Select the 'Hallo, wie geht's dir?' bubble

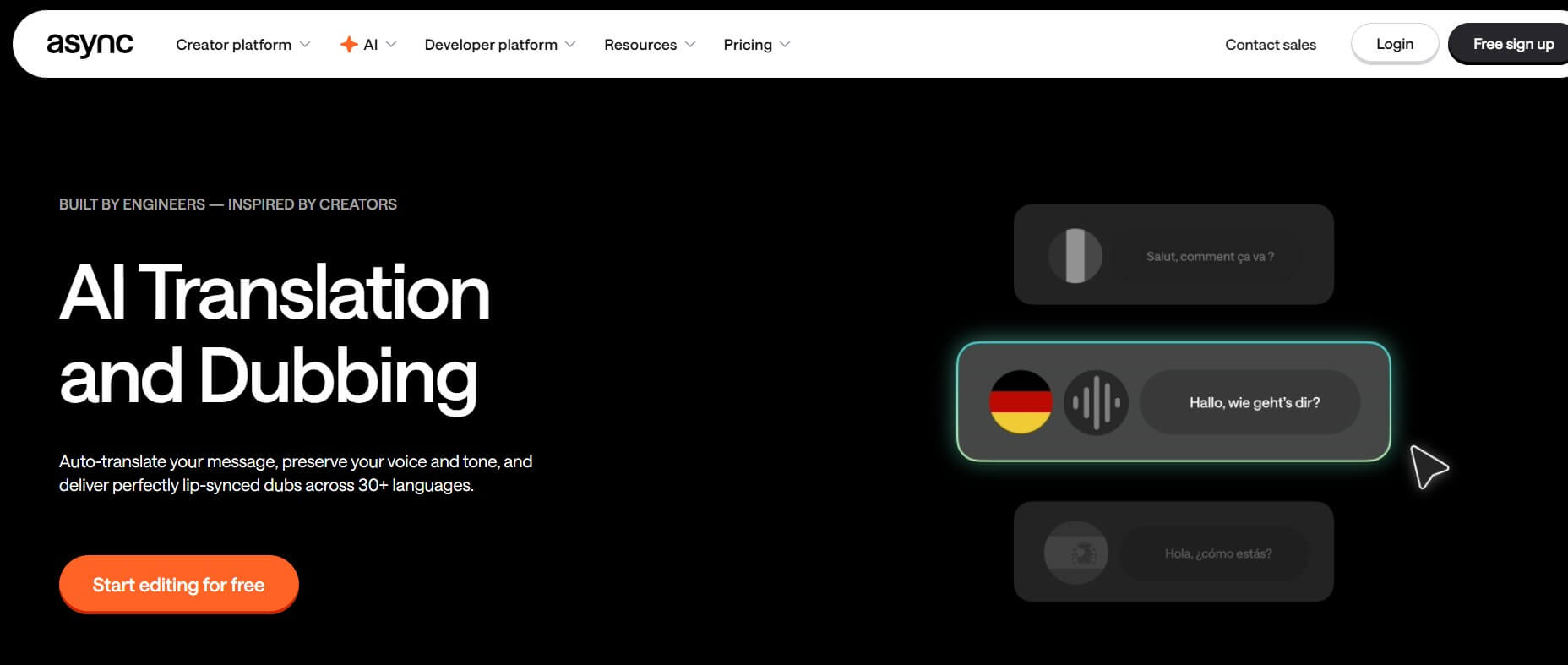click(x=1250, y=402)
